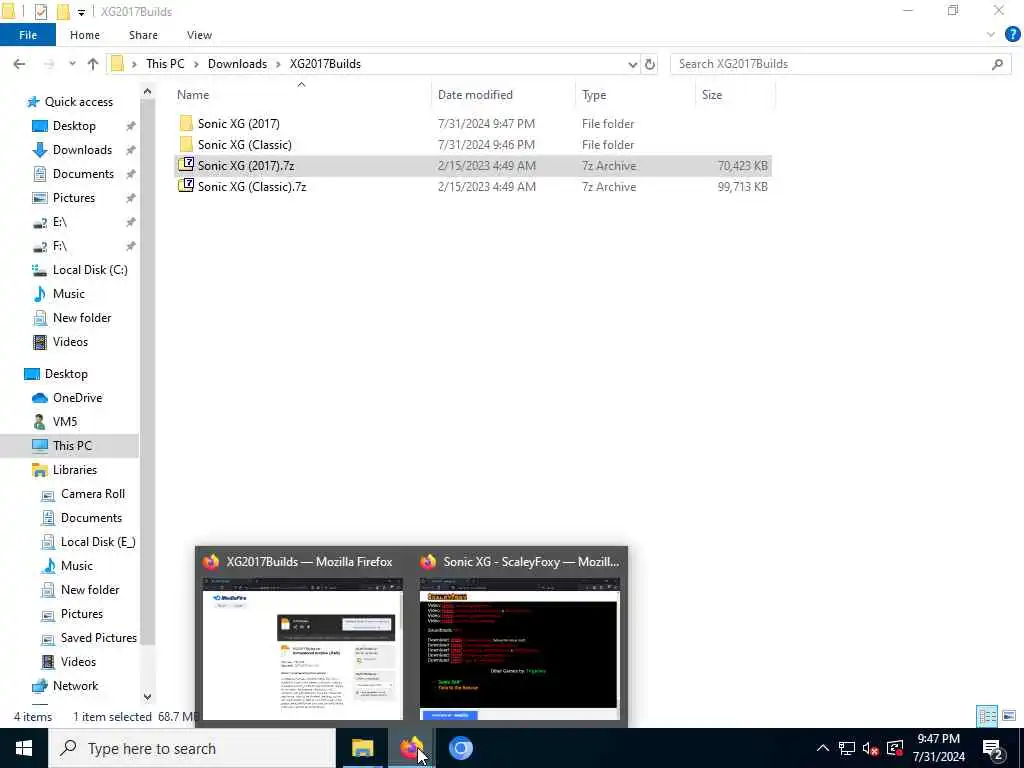Navigate to Downloads in the breadcrumb

237,64
